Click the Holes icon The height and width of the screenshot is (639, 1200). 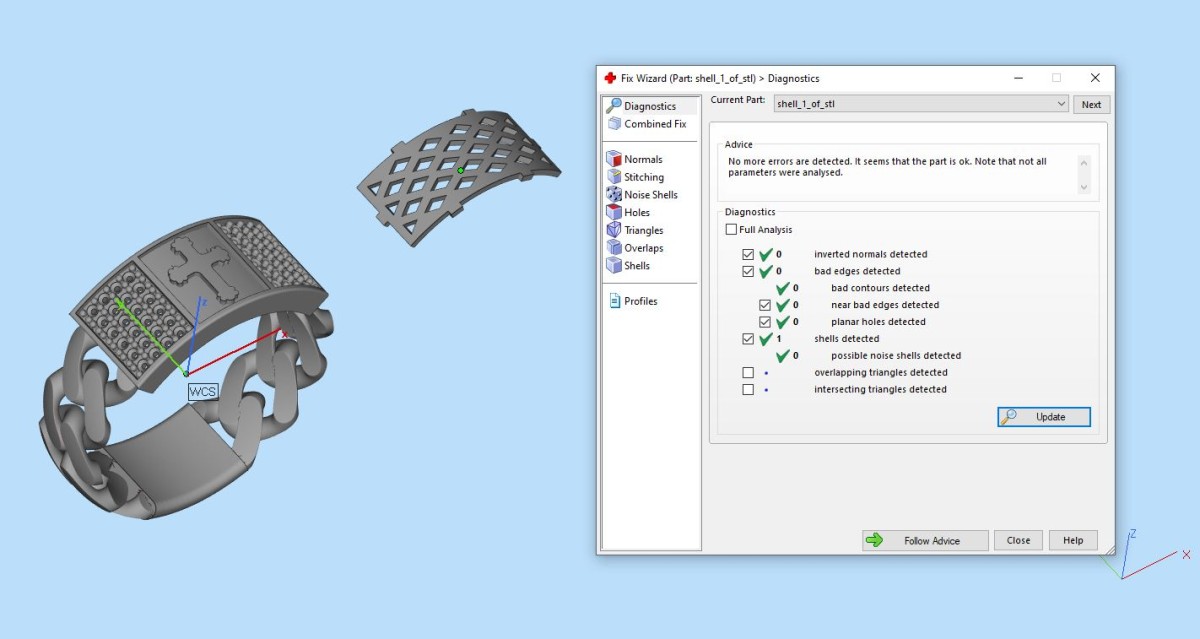[x=615, y=212]
